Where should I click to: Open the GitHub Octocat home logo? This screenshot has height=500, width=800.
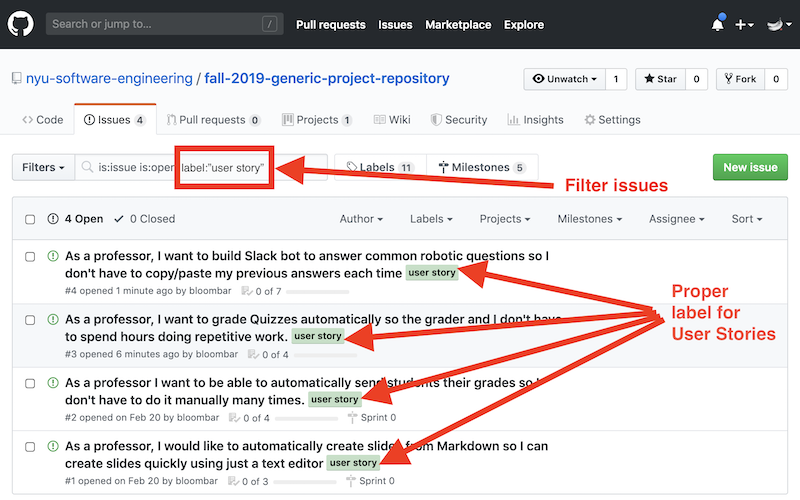pos(20,24)
